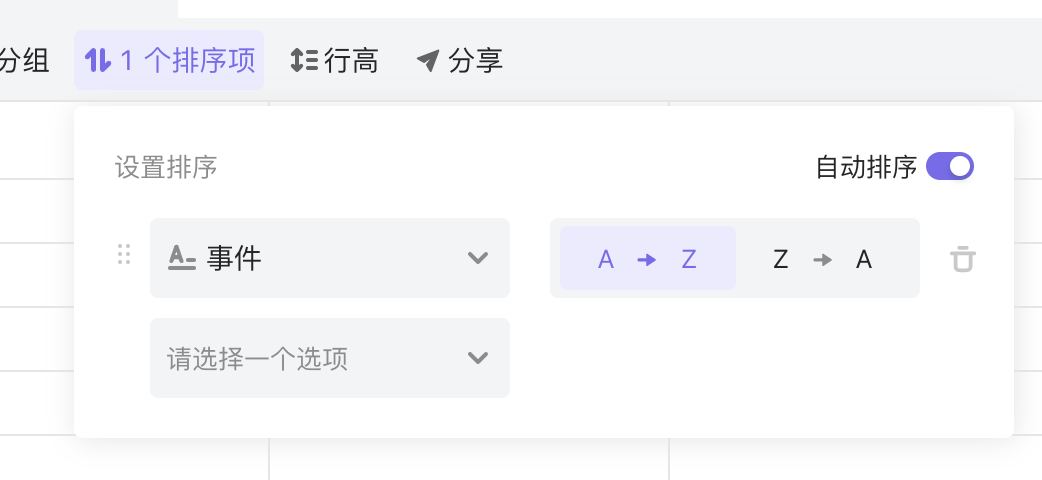Click the sort arrows icon in toolbar
This screenshot has width=1042, height=480.
pos(98,60)
